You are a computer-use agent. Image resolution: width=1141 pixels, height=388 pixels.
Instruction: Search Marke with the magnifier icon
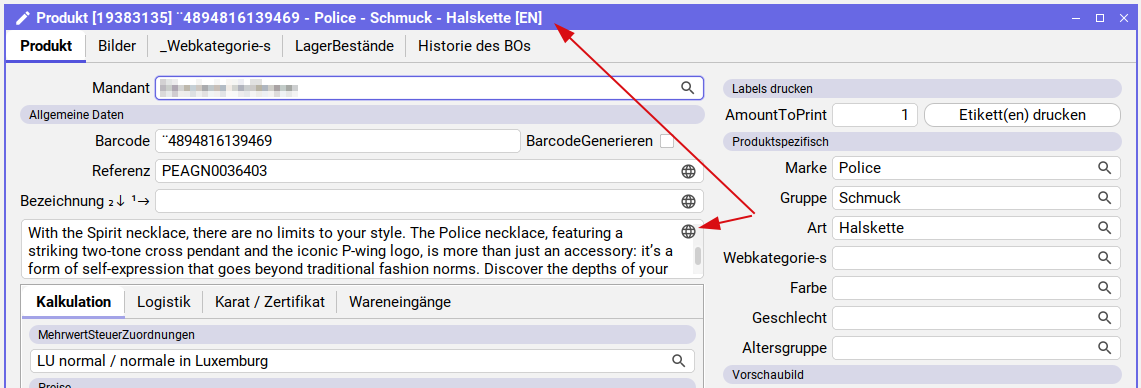point(1105,168)
